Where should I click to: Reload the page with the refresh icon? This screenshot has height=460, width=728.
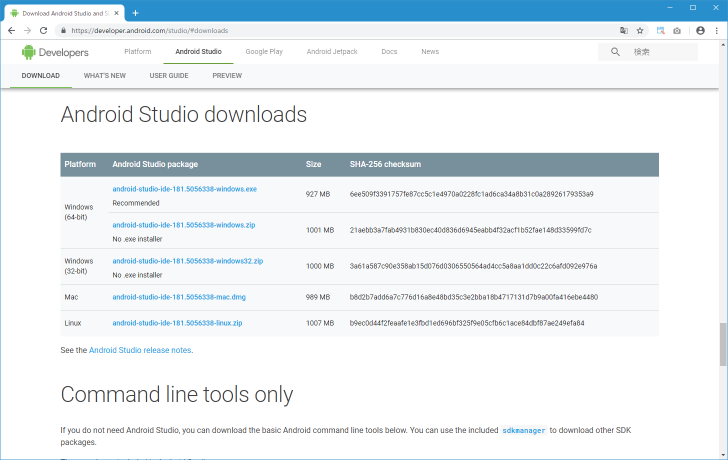point(43,31)
